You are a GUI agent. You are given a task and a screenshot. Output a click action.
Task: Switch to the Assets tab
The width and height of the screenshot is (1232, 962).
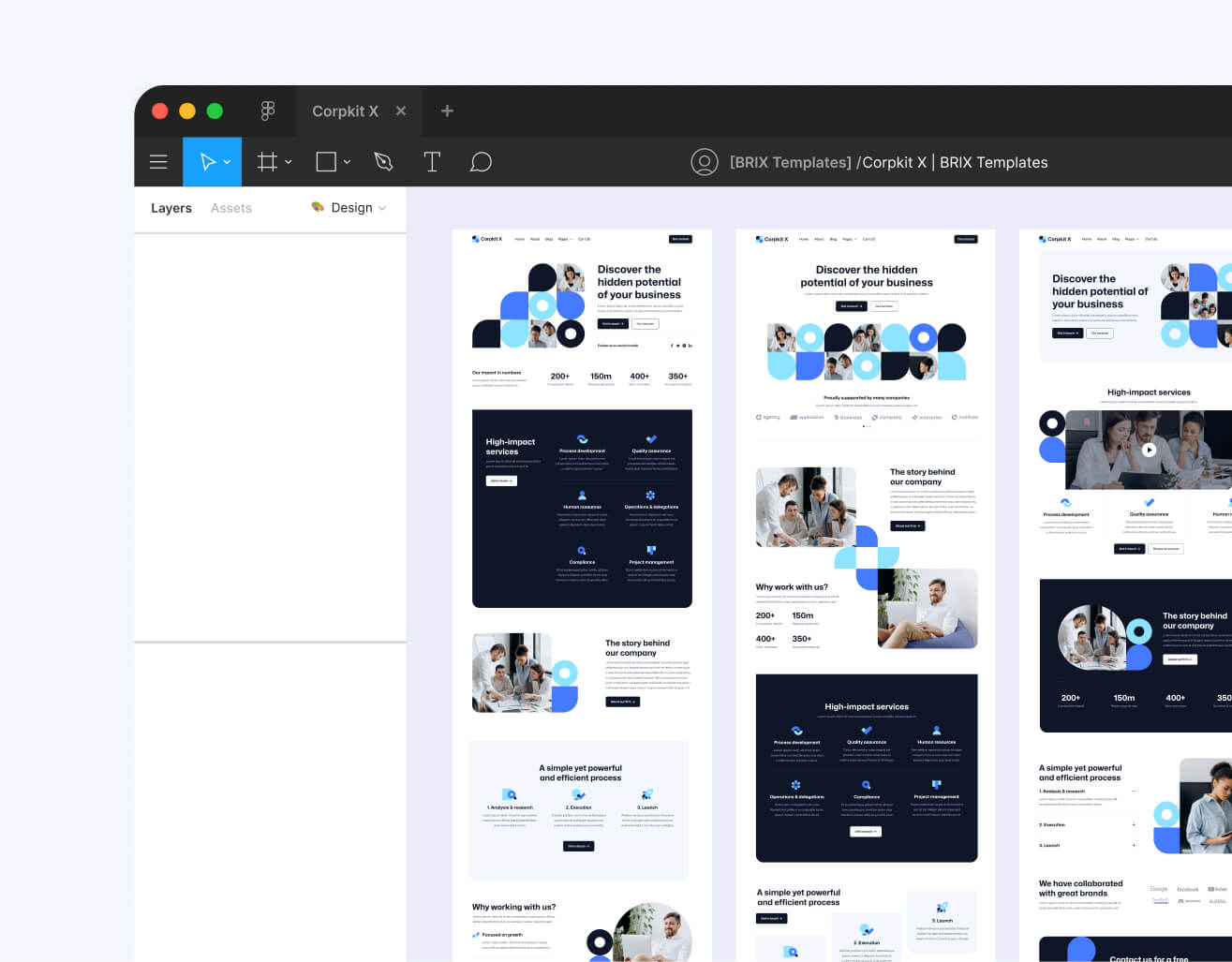tap(230, 208)
